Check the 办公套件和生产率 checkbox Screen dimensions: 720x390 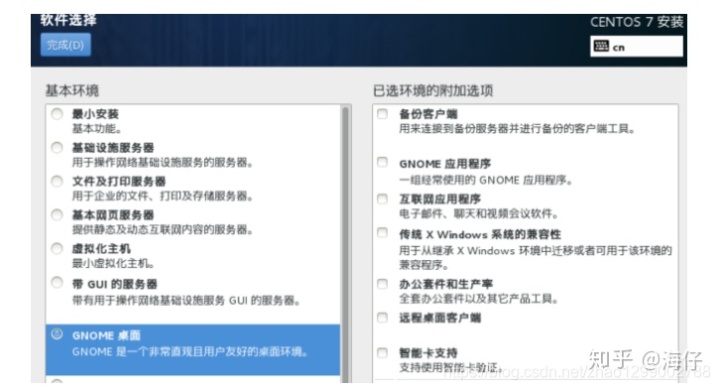click(382, 283)
